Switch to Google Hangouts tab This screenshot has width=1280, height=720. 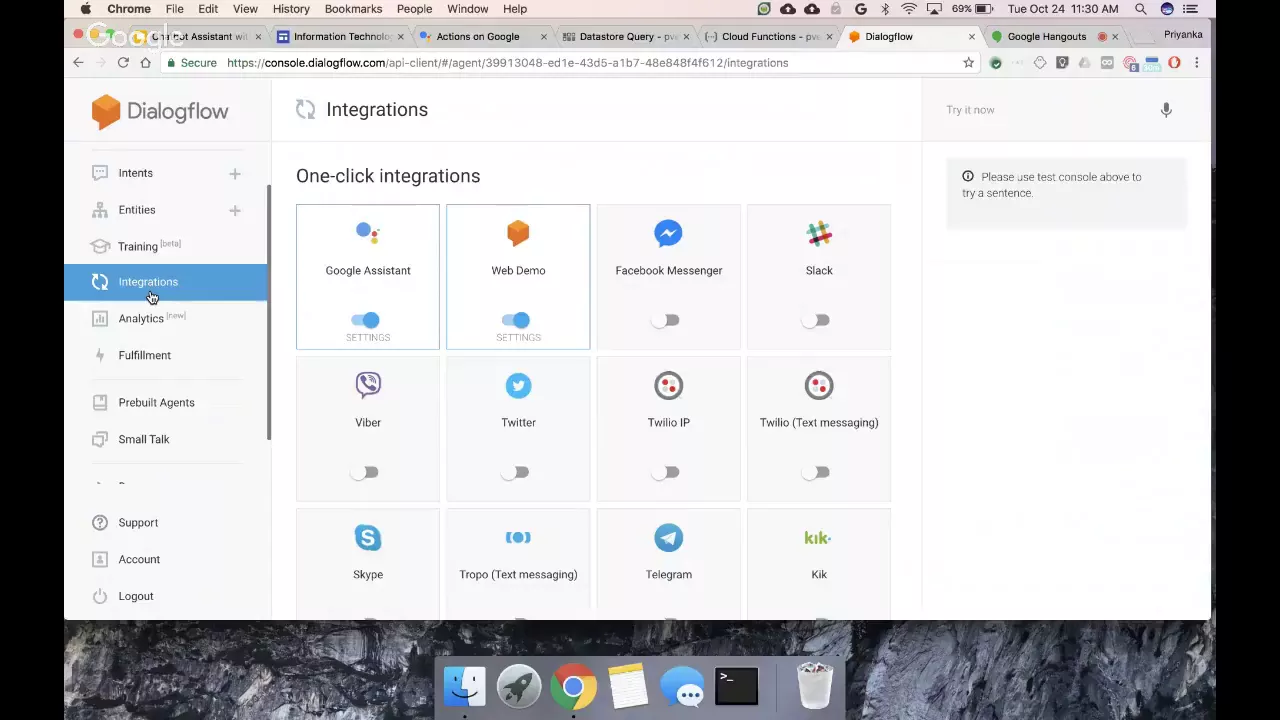[x=1053, y=36]
